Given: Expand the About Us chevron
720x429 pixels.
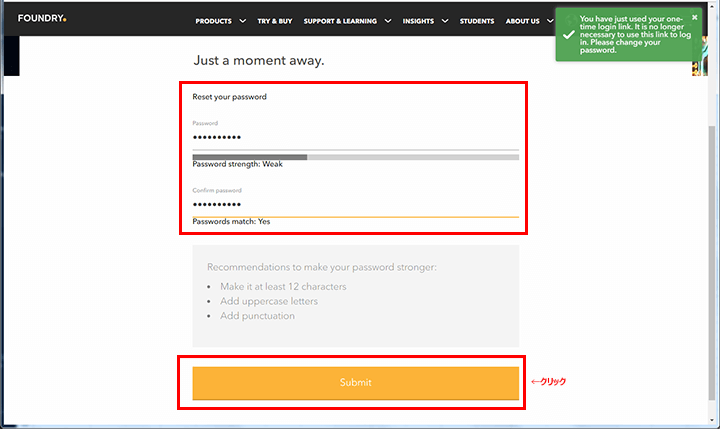Looking at the screenshot, I should 550,21.
